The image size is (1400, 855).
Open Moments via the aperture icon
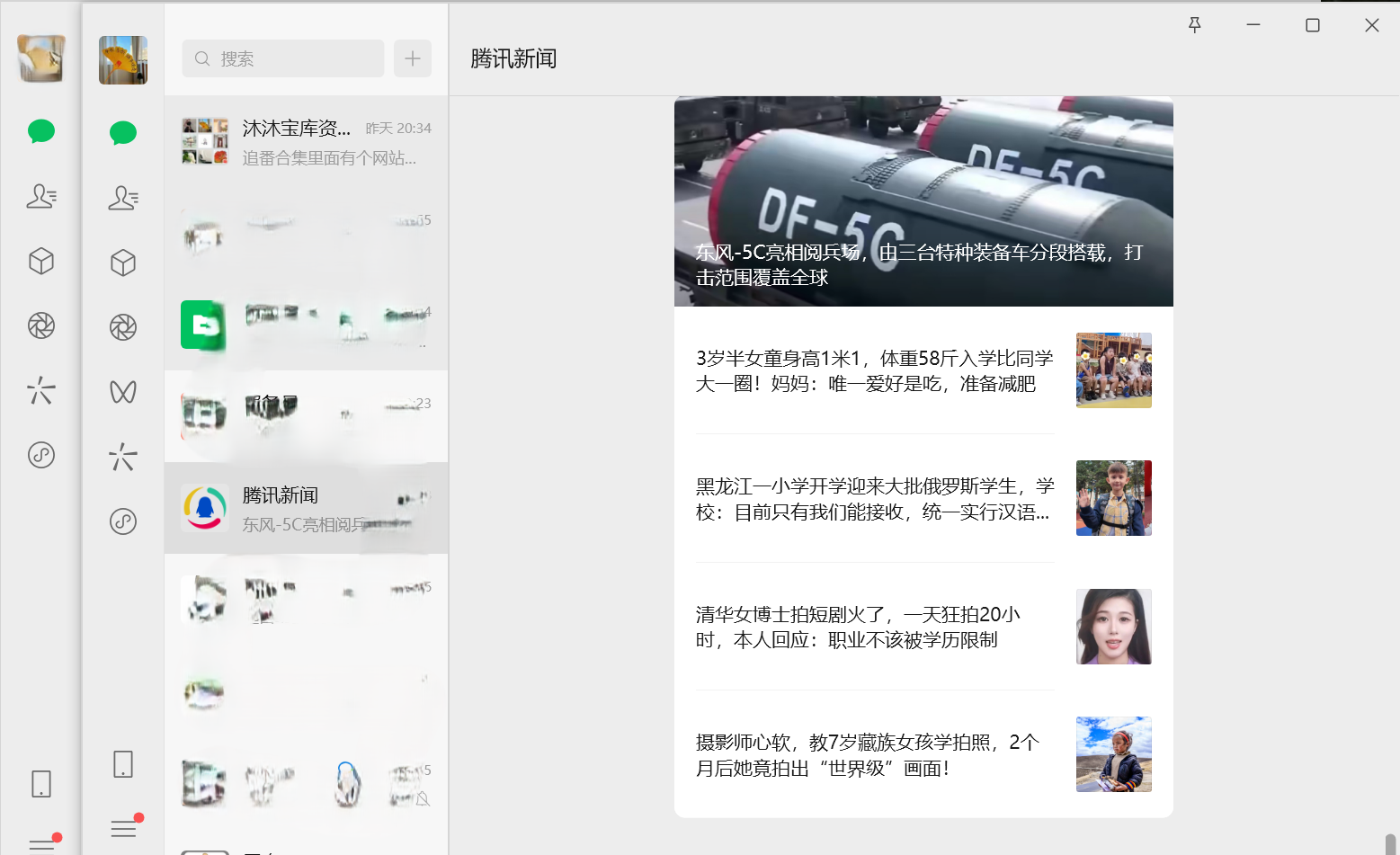(40, 325)
